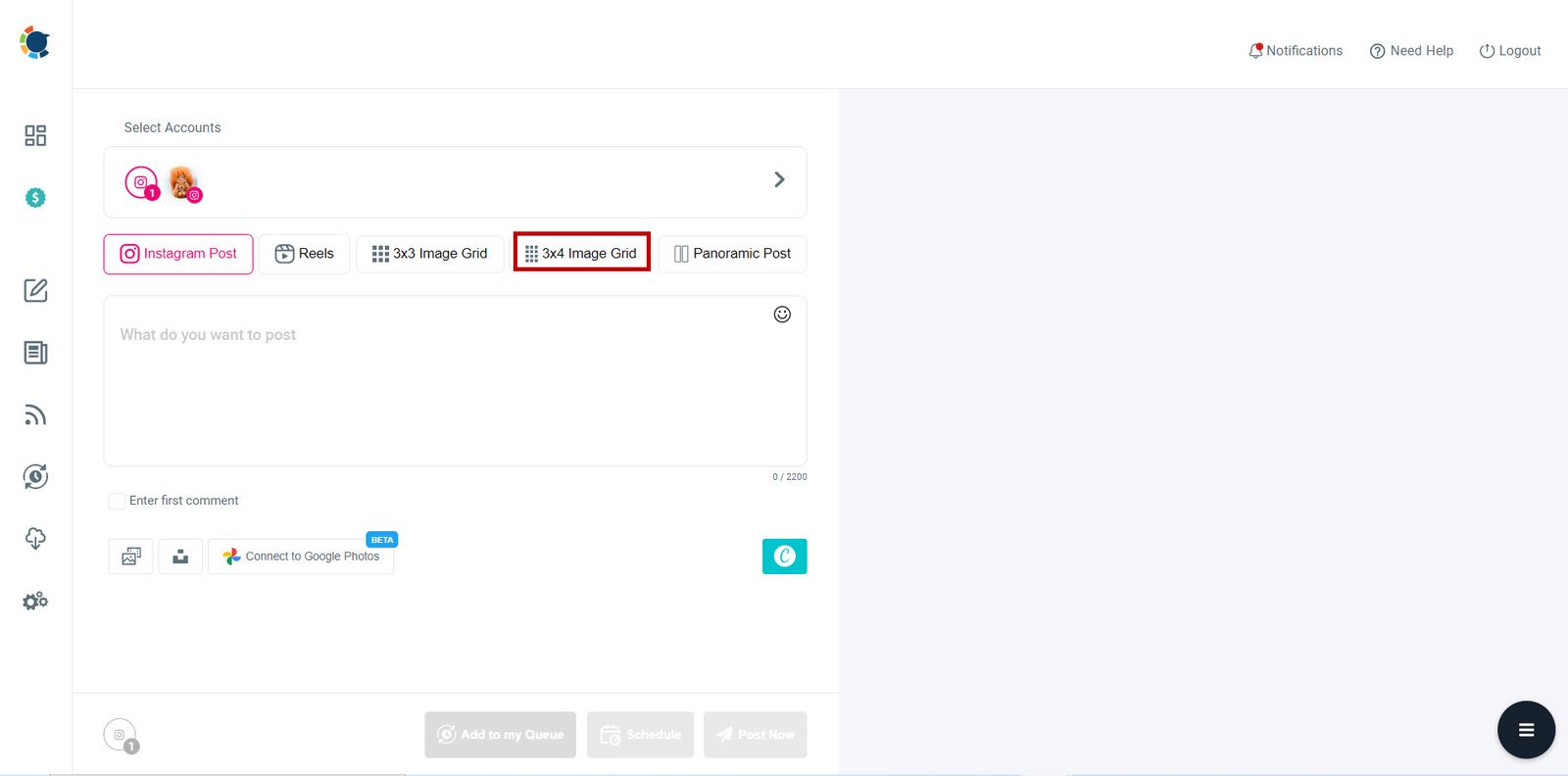Click the Canva design button

[x=784, y=557]
